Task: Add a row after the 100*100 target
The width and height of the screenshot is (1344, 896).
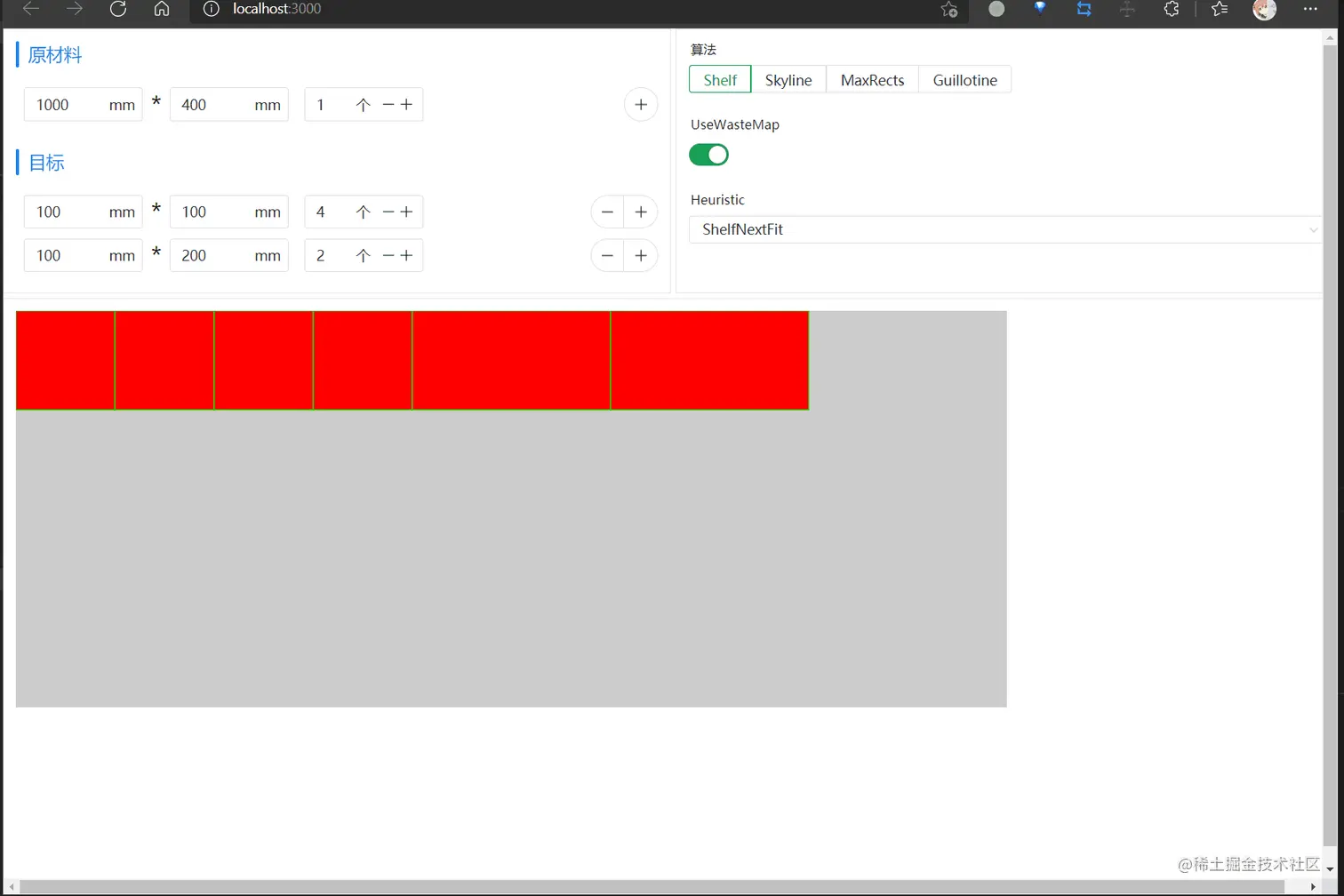Action: coord(641,212)
